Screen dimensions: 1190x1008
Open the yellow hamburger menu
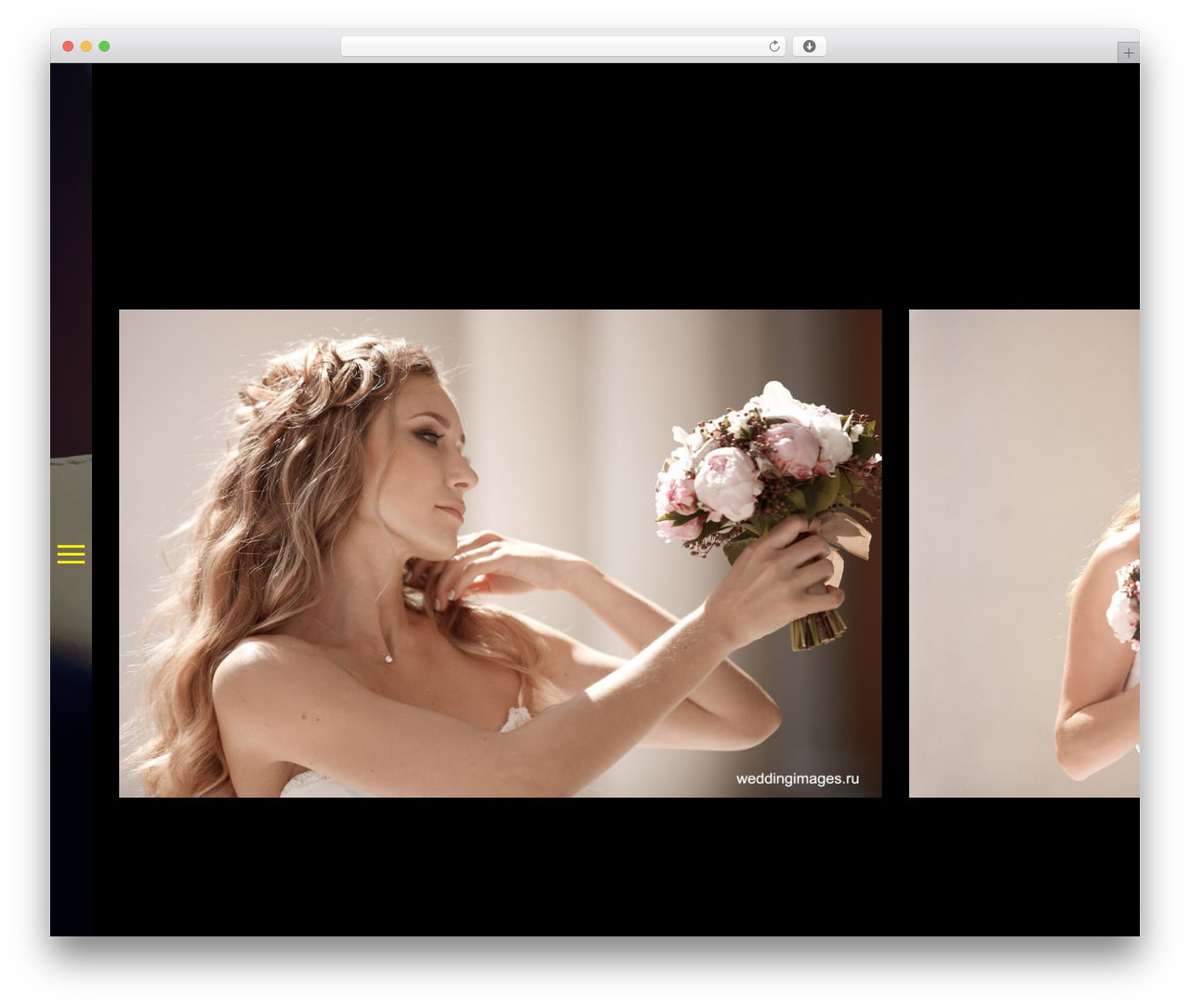(x=71, y=554)
